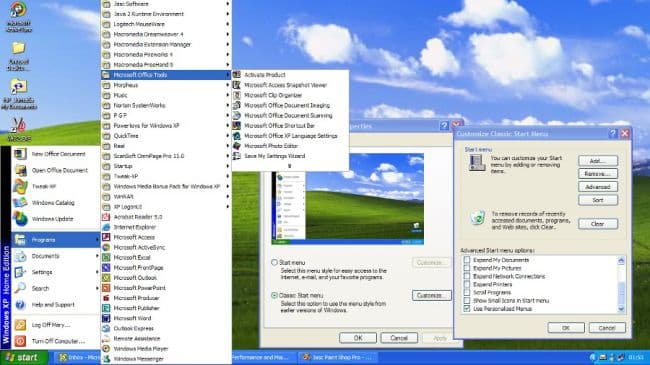The image size is (650, 365).
Task: Launch Microsoft Outlook from Programs menu
Action: coord(166,278)
